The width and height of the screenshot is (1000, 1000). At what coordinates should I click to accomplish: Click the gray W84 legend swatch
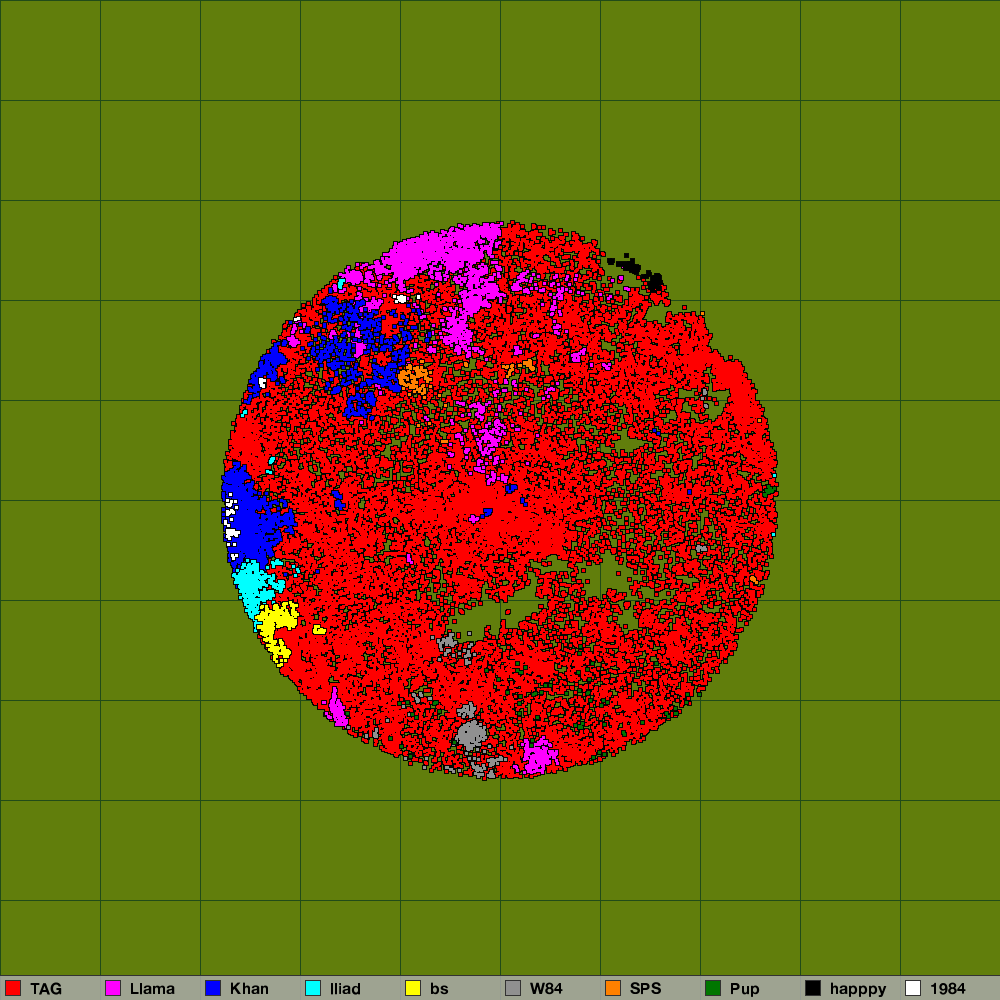coord(513,988)
